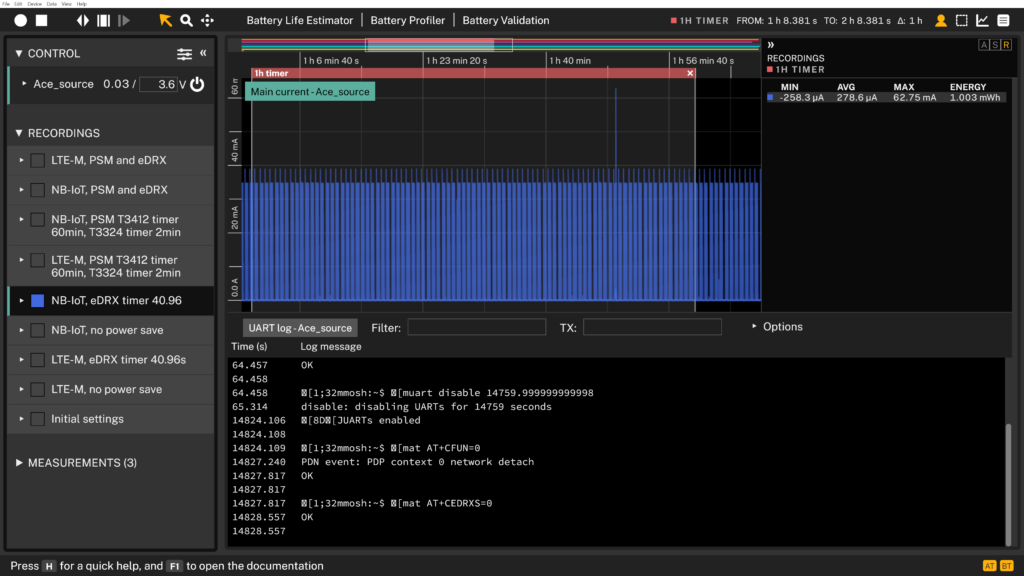Choose the four-way pan tool

[207, 20]
